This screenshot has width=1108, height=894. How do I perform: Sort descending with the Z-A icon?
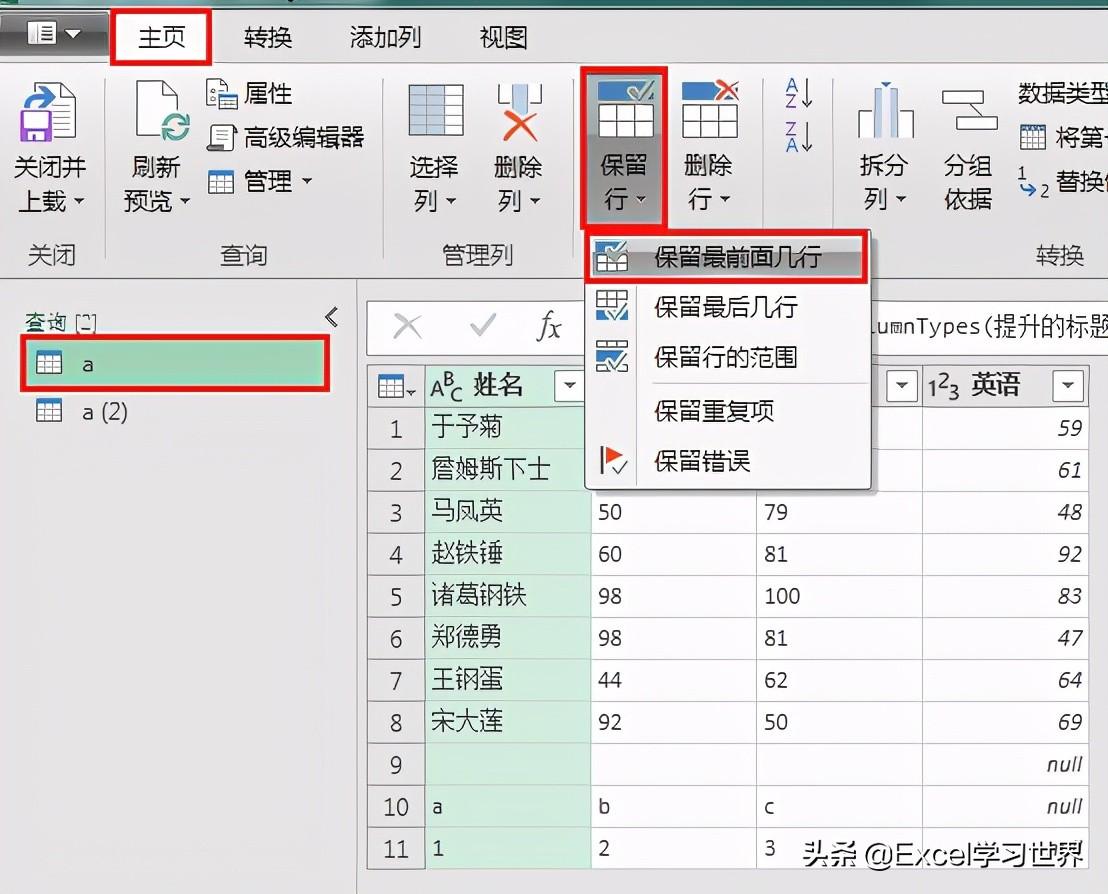(799, 137)
